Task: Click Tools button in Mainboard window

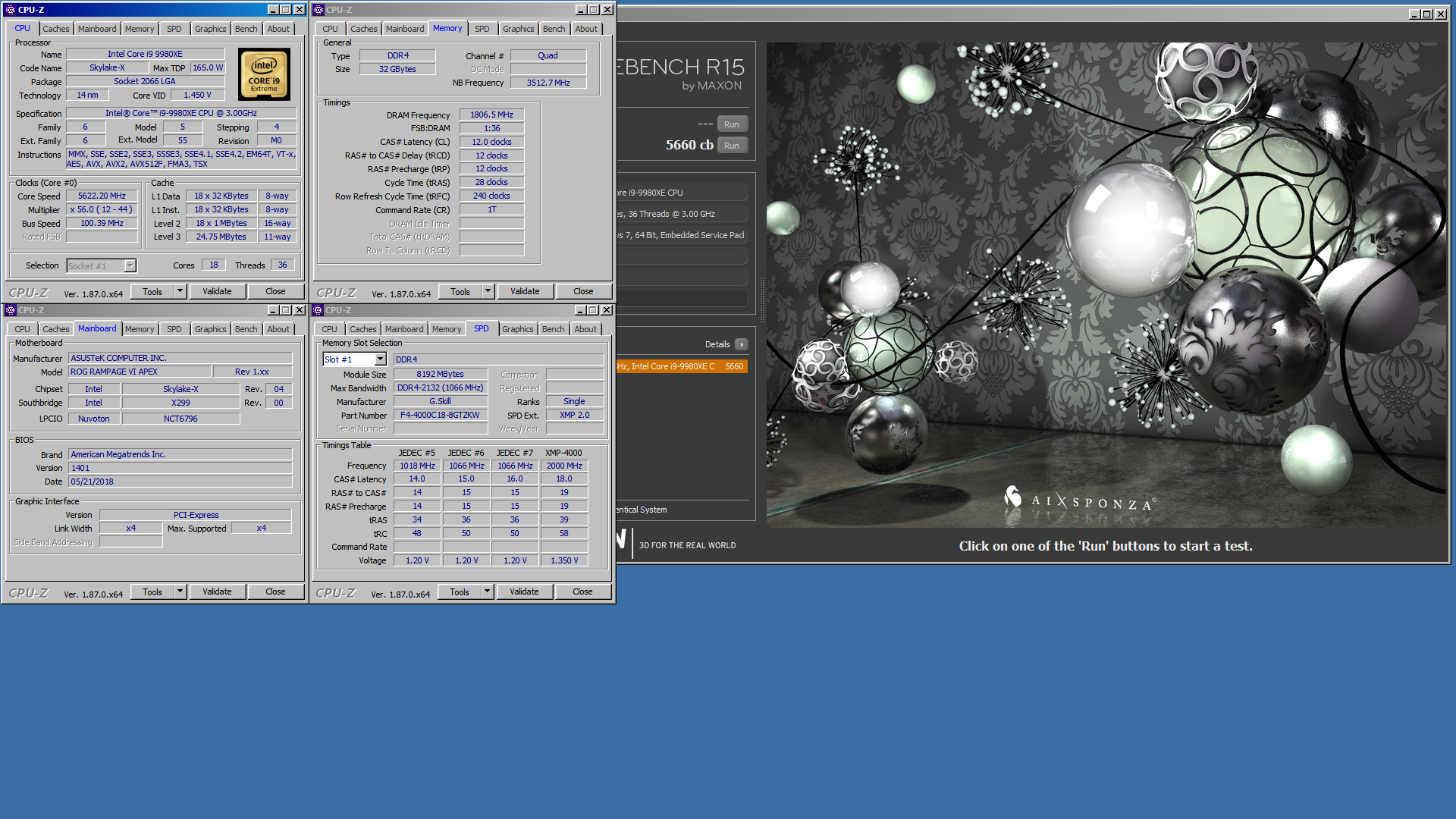Action: [x=152, y=591]
